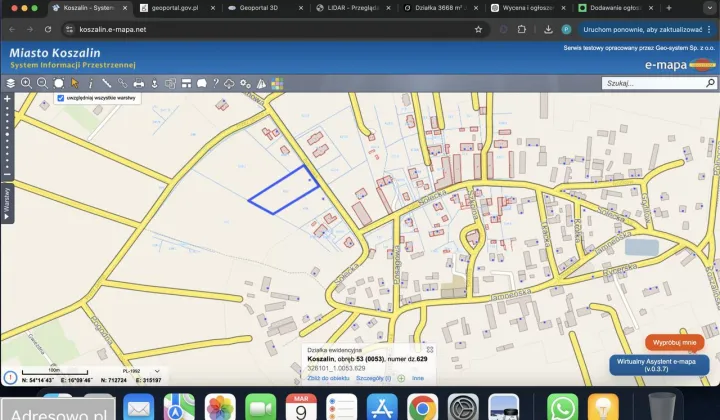The height and width of the screenshot is (420, 720).
Task: Uncheck 'uwzględniaj wszystkie warstwy' checkbox
Action: click(61, 98)
